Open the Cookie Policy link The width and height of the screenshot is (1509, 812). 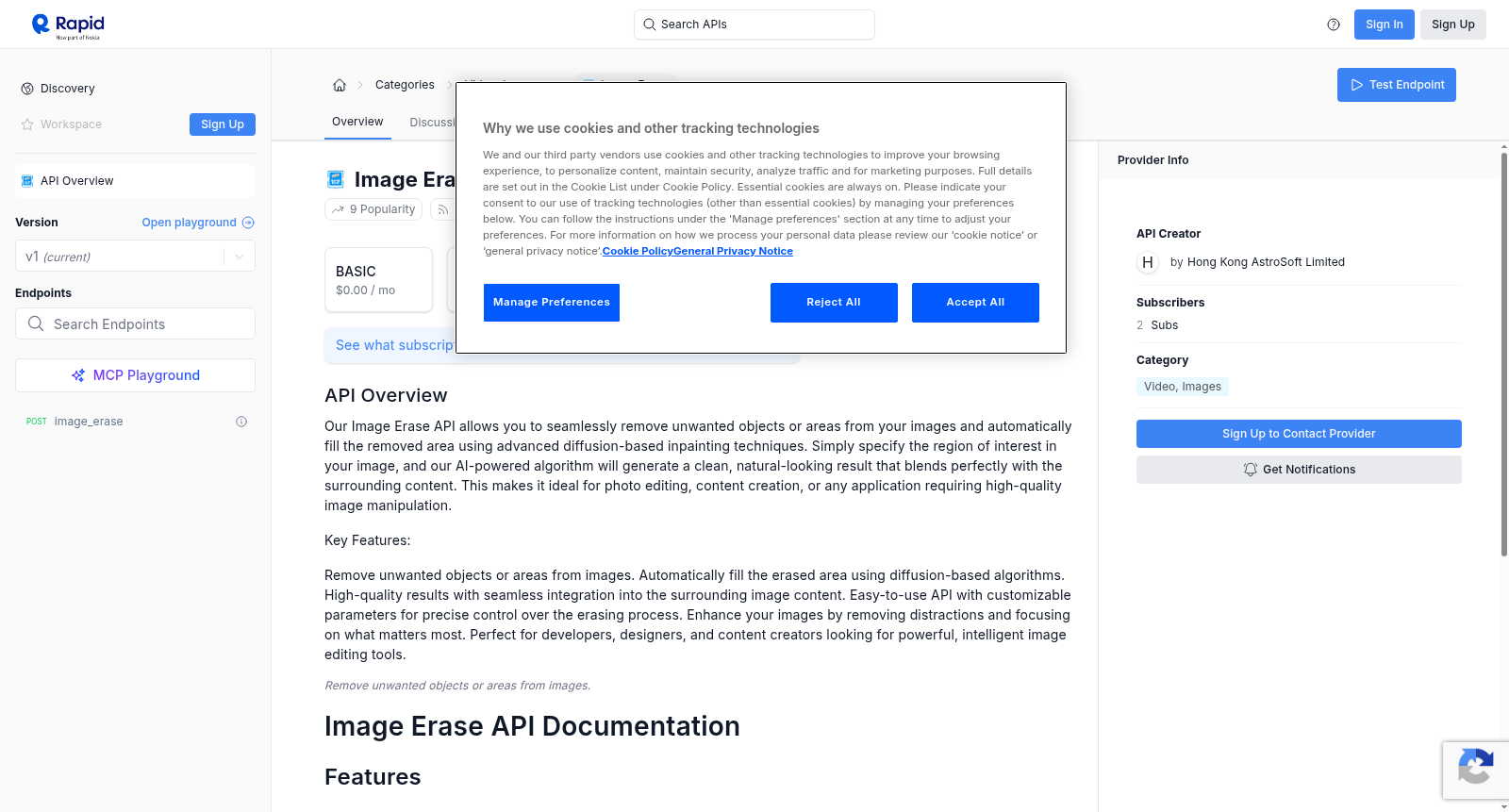tap(638, 251)
